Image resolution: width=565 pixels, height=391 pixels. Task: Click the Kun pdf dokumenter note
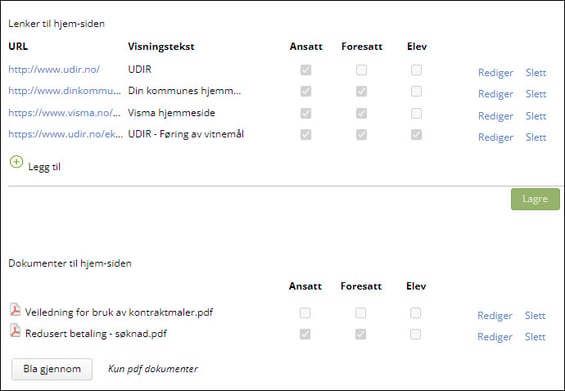point(153,369)
